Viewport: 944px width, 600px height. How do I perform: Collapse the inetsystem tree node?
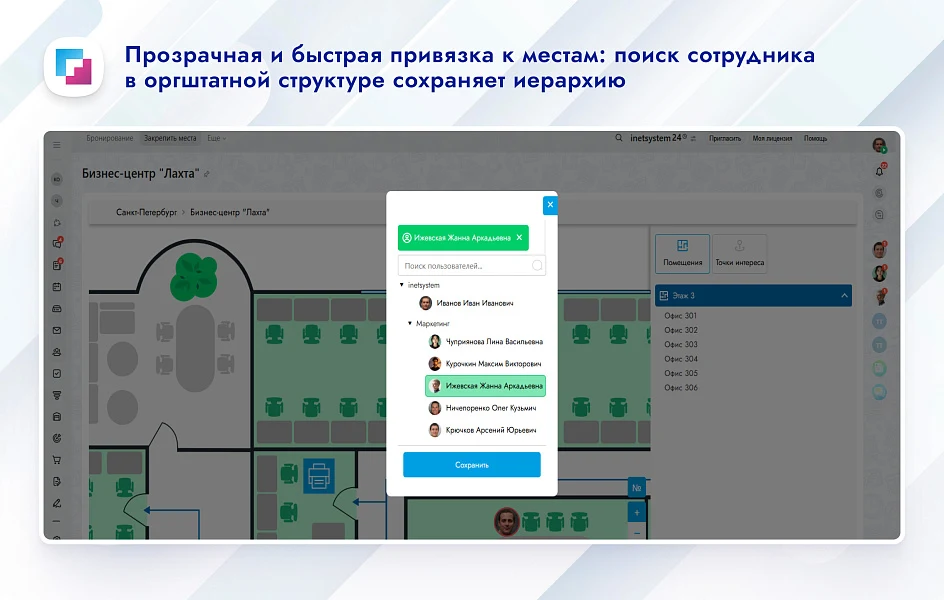tap(402, 285)
